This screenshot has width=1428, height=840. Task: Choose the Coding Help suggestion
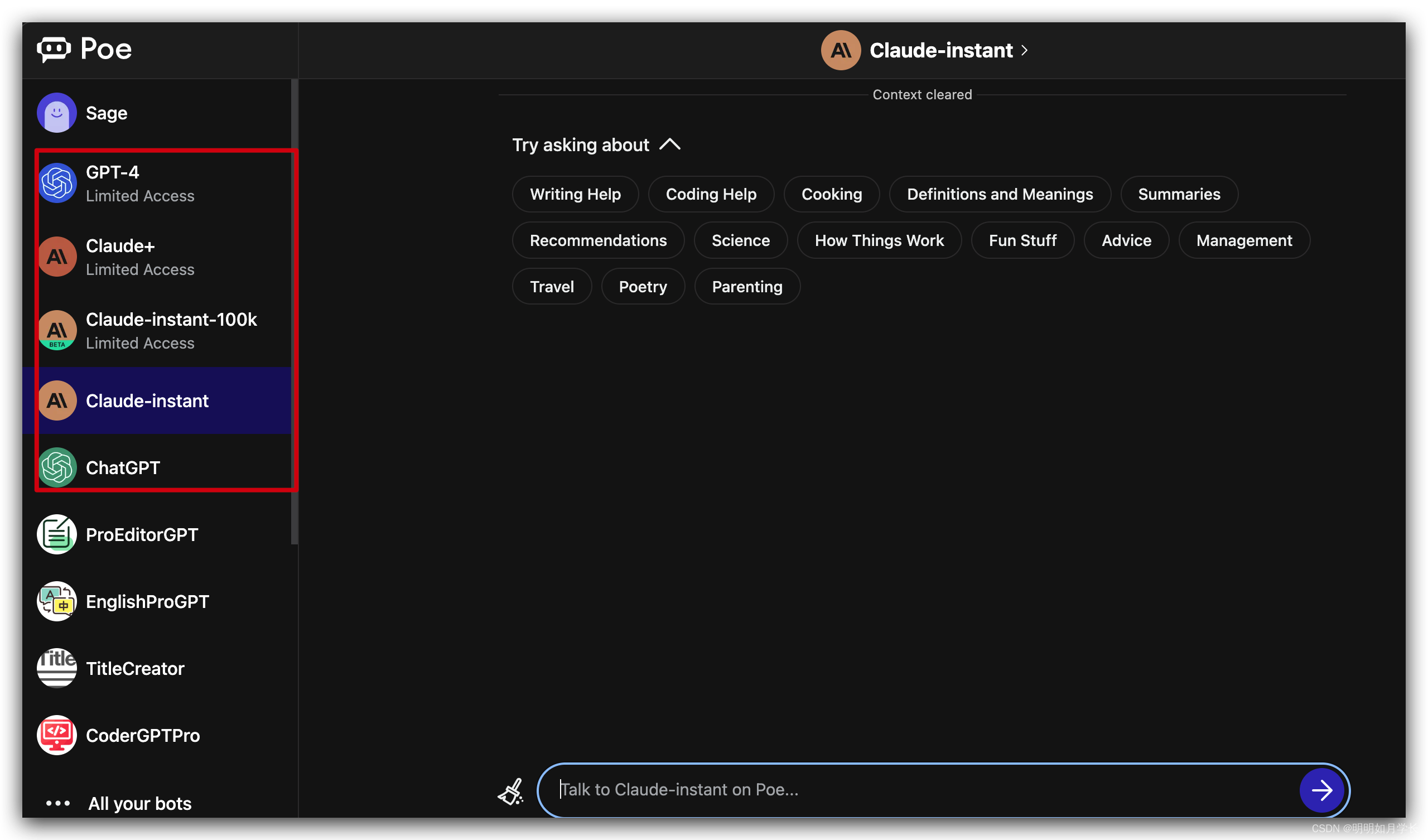pos(711,194)
